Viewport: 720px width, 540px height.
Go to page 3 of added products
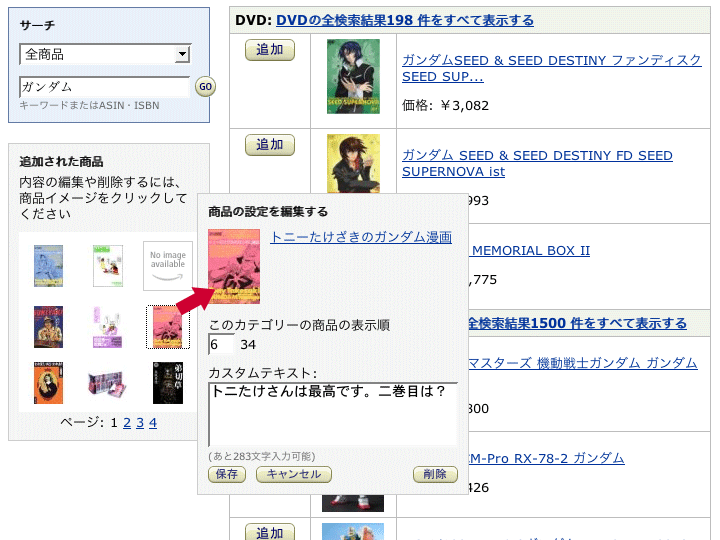click(x=140, y=422)
